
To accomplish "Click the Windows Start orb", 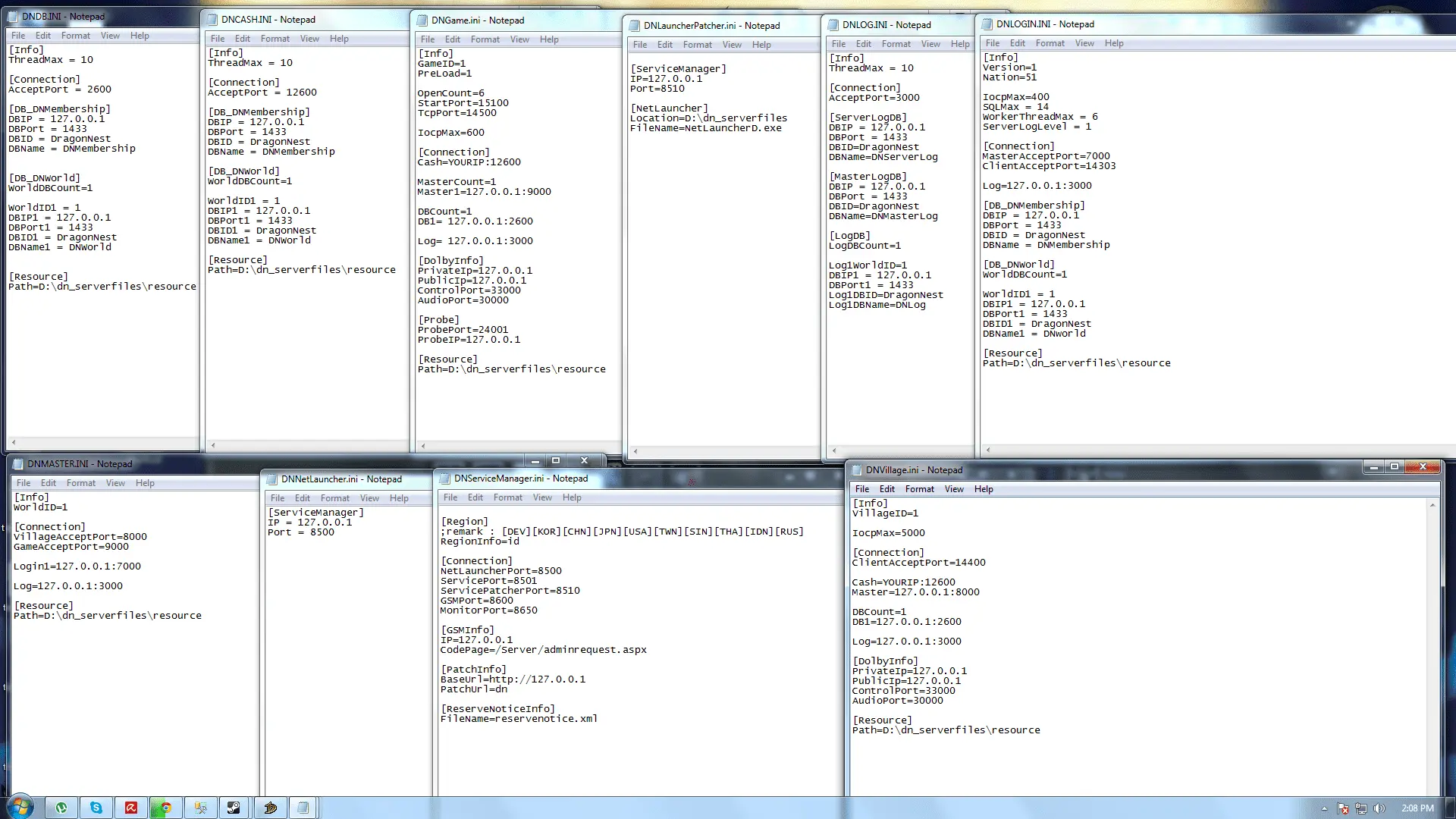I will [x=20, y=807].
